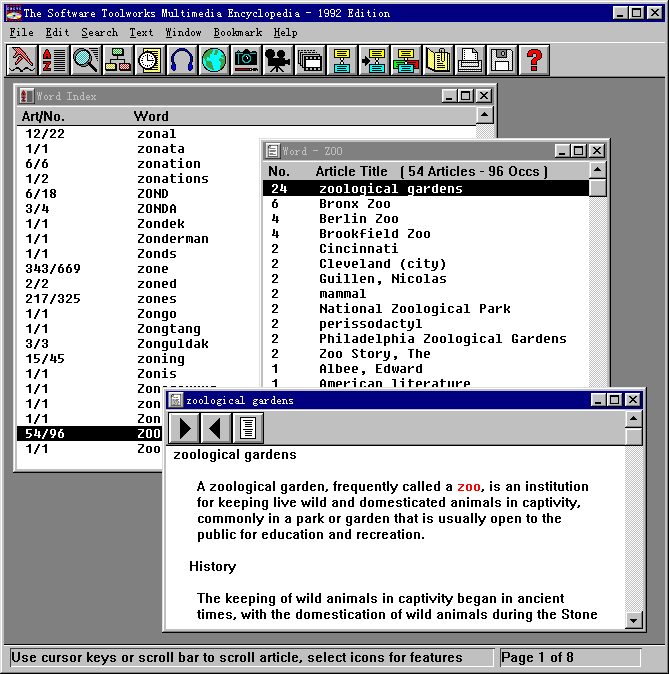Open the Timeline clock icon
669x674 pixels.
click(x=150, y=60)
